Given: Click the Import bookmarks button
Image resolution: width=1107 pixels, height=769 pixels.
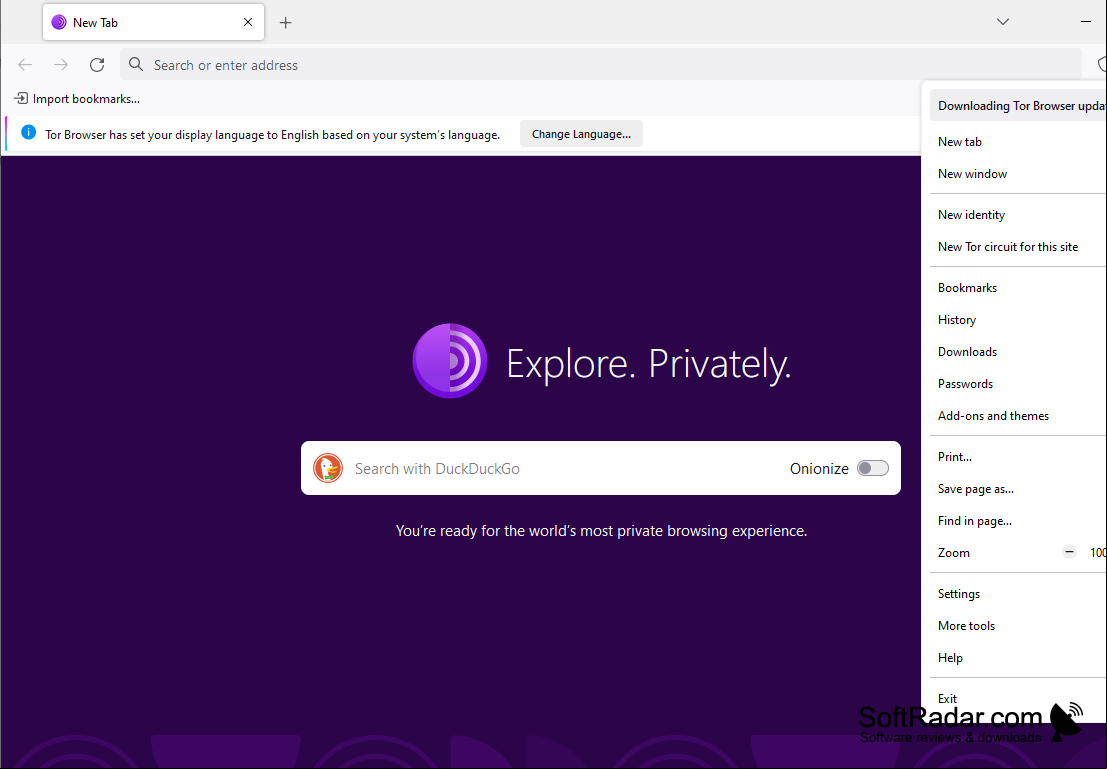Looking at the screenshot, I should [78, 99].
